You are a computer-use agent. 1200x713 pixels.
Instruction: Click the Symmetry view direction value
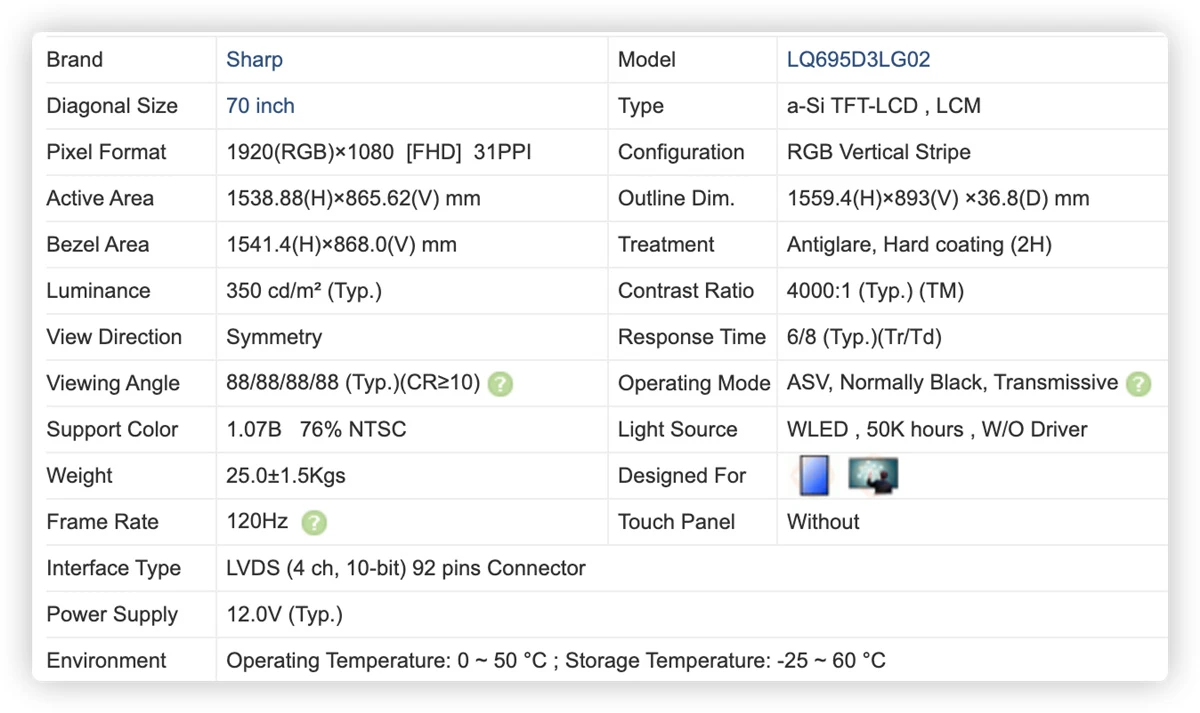tap(274, 337)
